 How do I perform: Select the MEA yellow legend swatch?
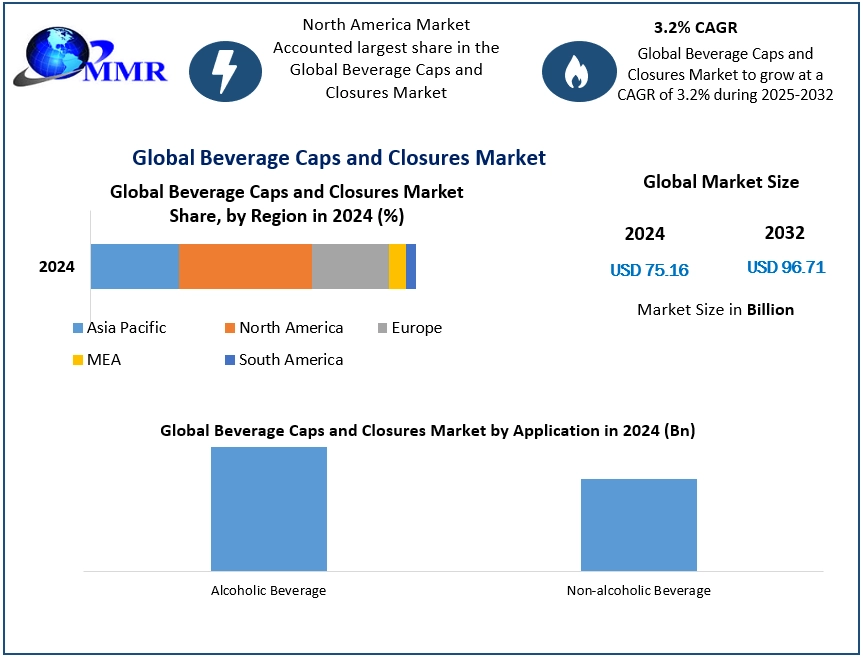click(x=78, y=360)
